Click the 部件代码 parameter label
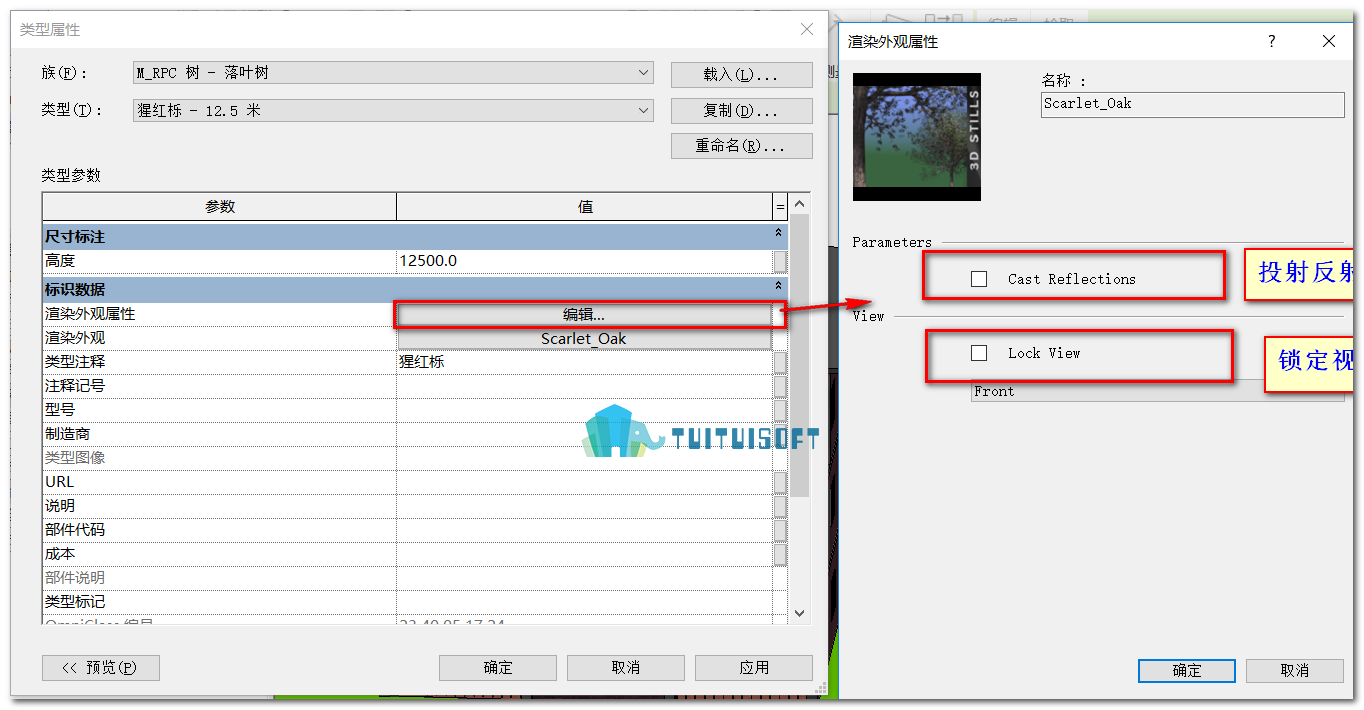This screenshot has height=710, width=1364. click(75, 530)
